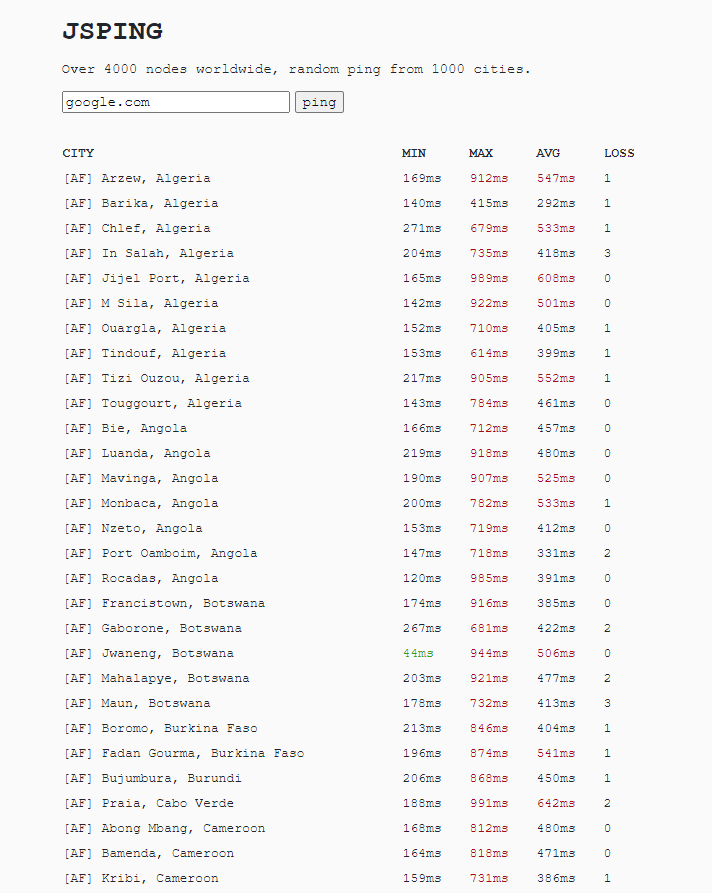
Task: Click the green 44ms minimum value
Action: click(418, 653)
